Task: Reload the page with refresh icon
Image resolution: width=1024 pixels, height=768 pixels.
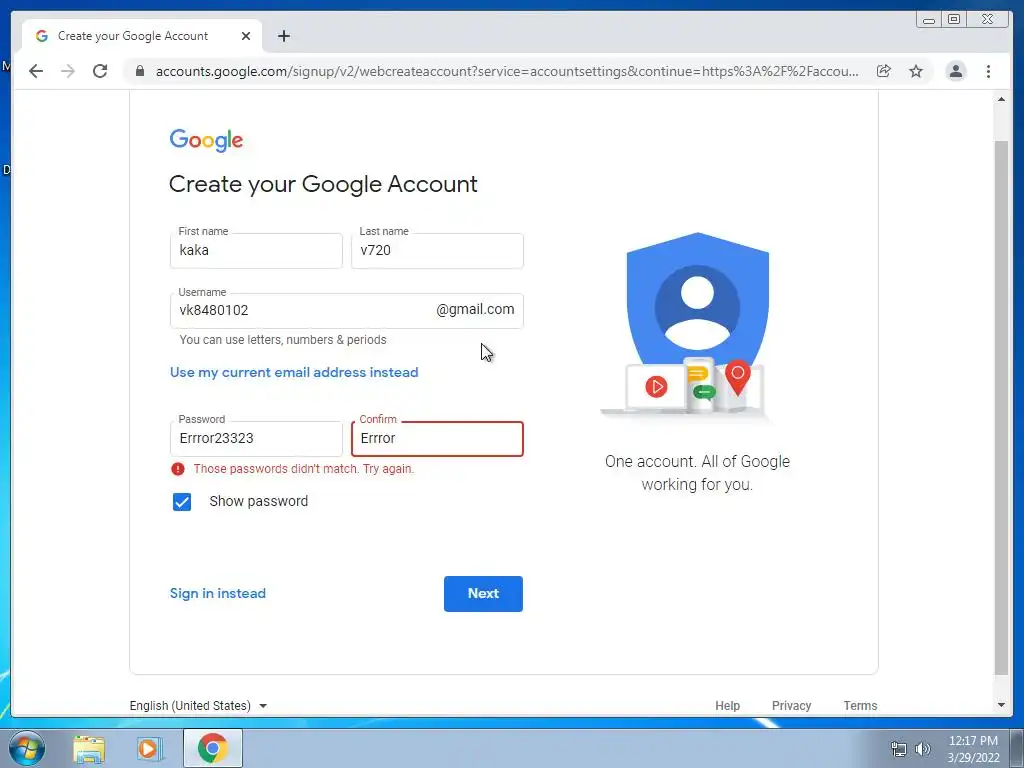Action: 100,71
